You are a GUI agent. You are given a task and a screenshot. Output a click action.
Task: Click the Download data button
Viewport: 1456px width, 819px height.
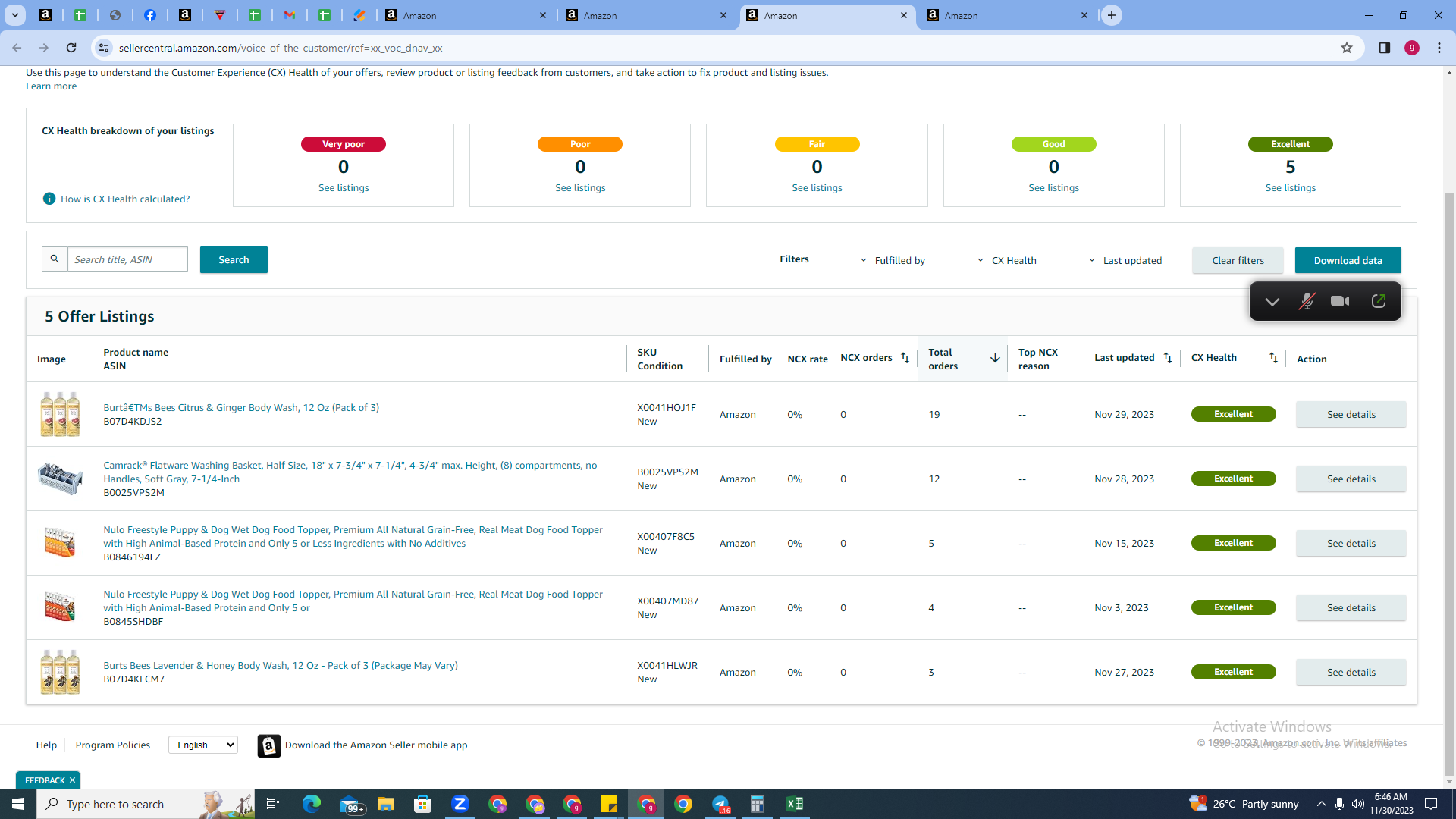(x=1348, y=260)
